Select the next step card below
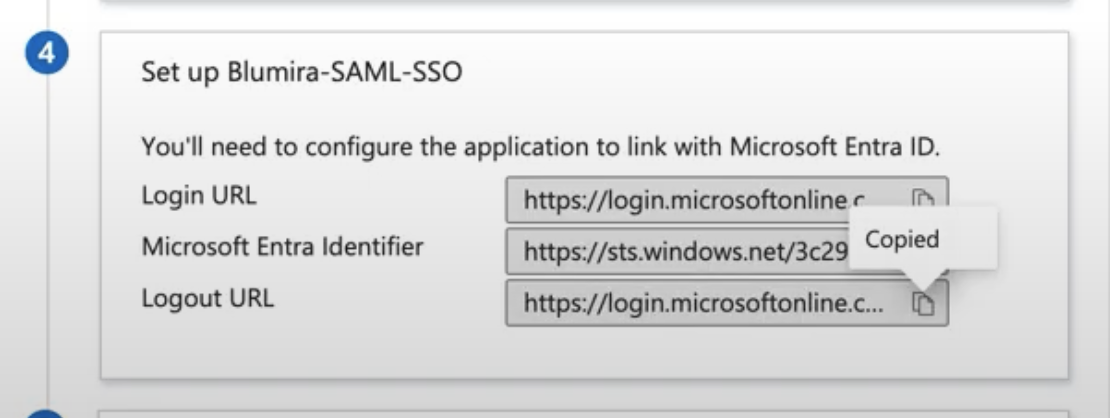 pyautogui.click(x=583, y=414)
